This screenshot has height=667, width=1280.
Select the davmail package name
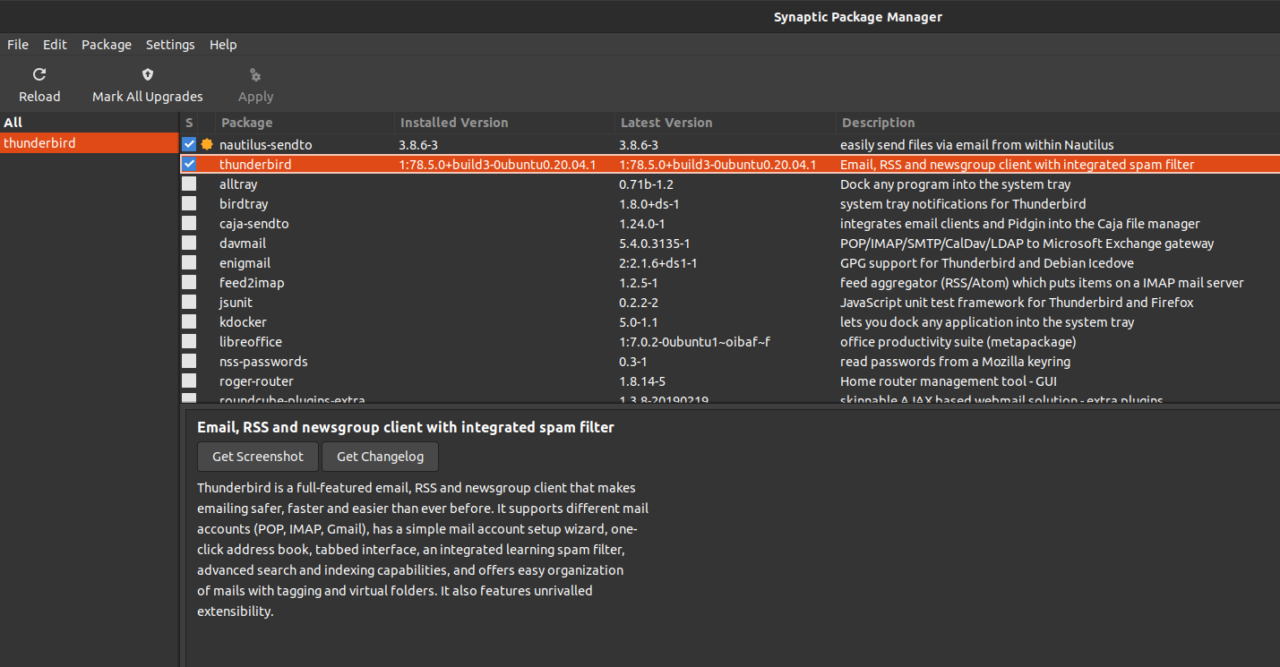coord(244,243)
